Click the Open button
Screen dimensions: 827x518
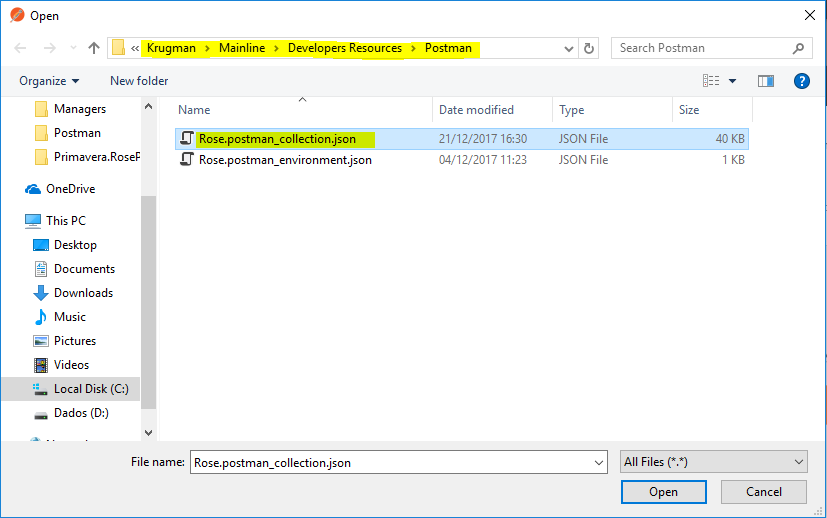[x=663, y=492]
